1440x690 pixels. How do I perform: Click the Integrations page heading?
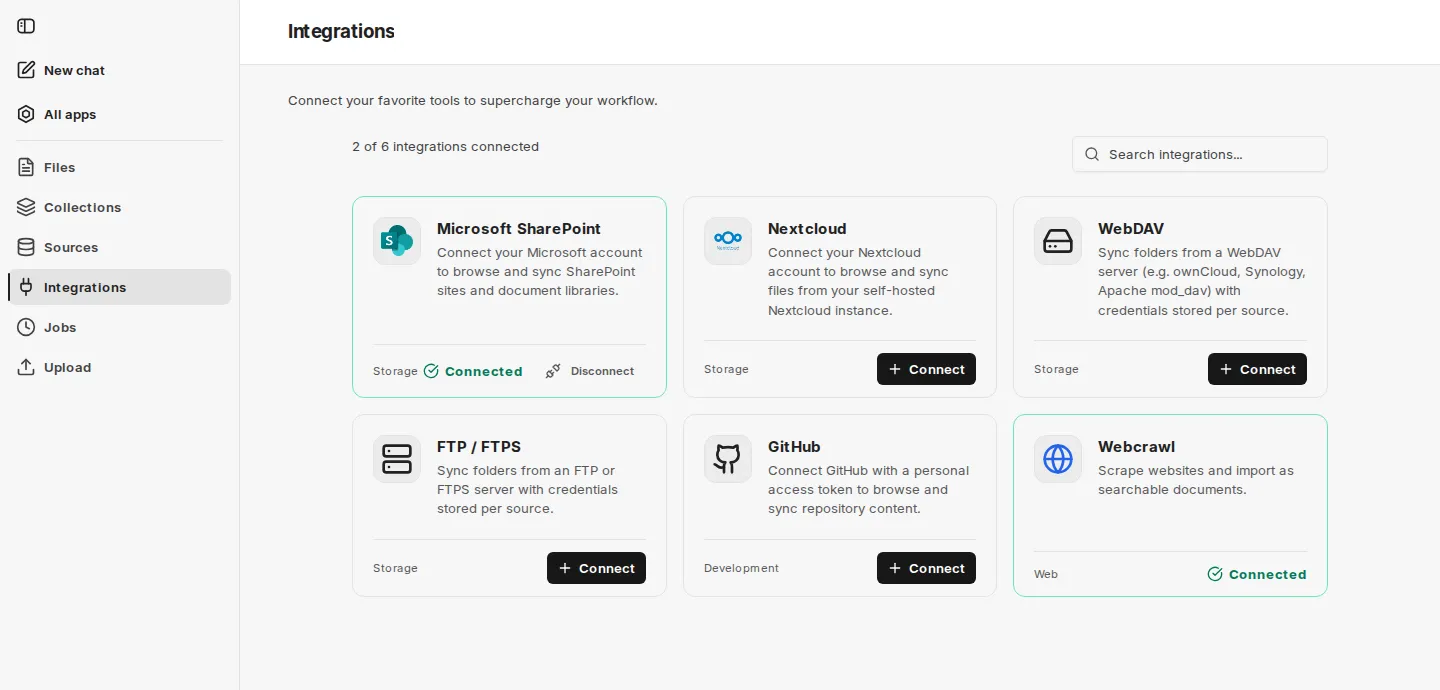341,31
